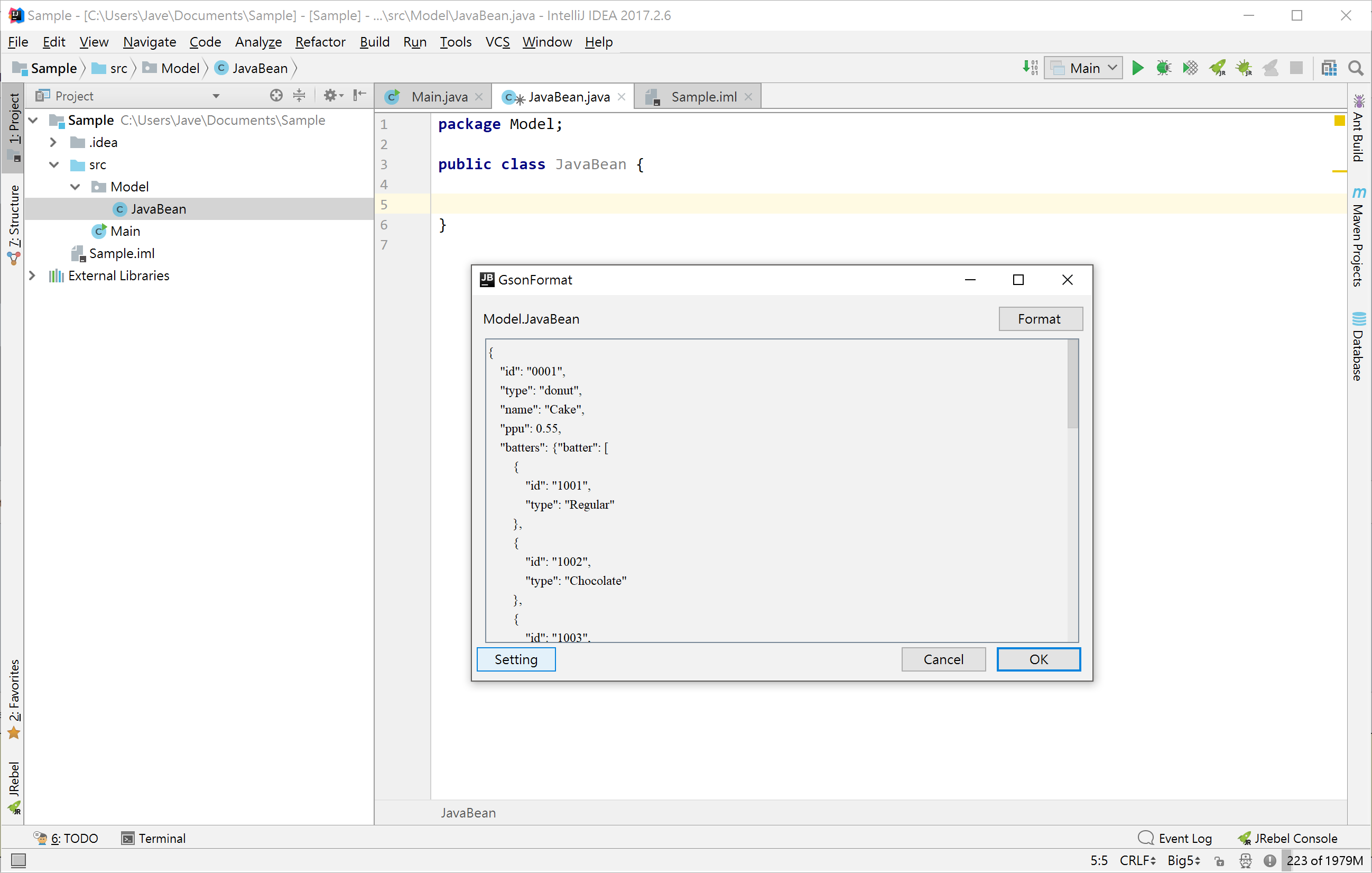
Task: Click the lock read-only status icon
Action: [x=1220, y=860]
